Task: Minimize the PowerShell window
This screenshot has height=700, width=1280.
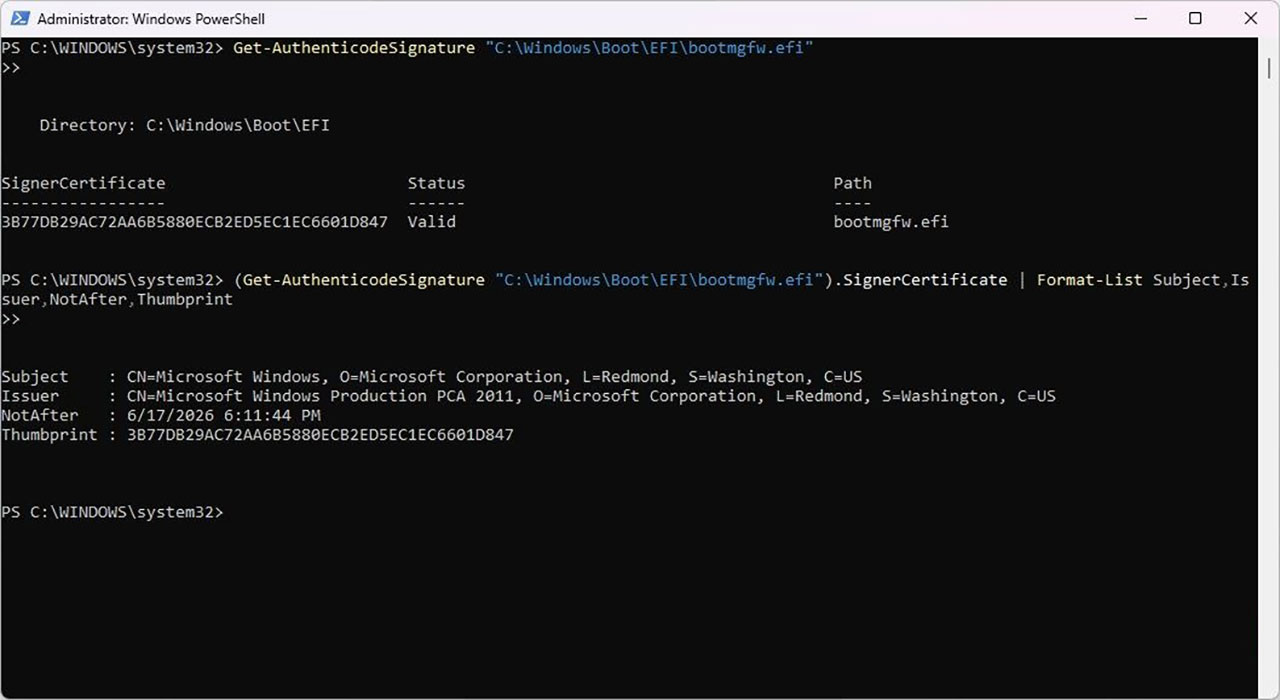Action: 1139,19
